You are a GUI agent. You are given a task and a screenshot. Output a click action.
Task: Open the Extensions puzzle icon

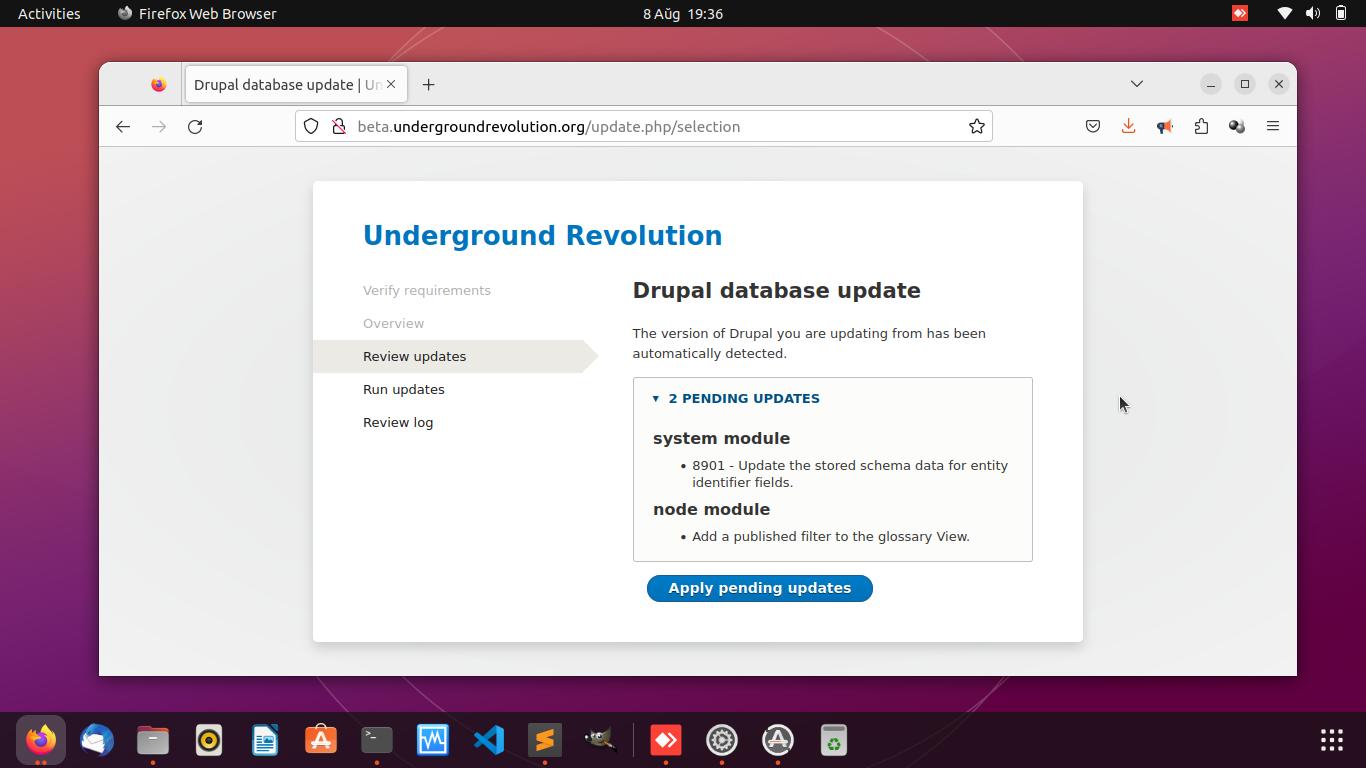coord(1201,126)
